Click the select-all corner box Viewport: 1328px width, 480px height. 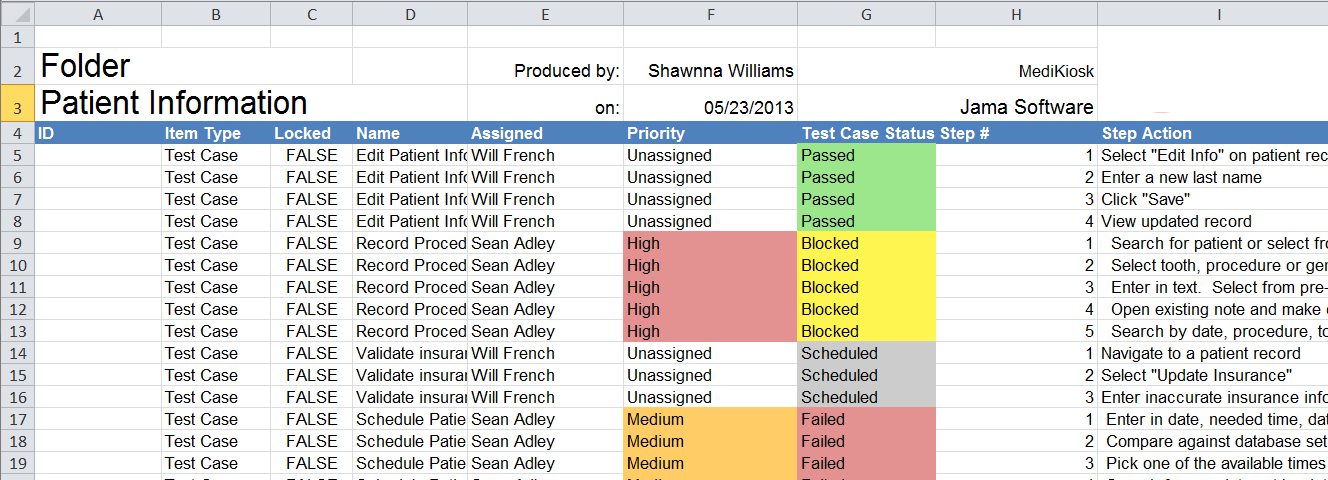16,14
